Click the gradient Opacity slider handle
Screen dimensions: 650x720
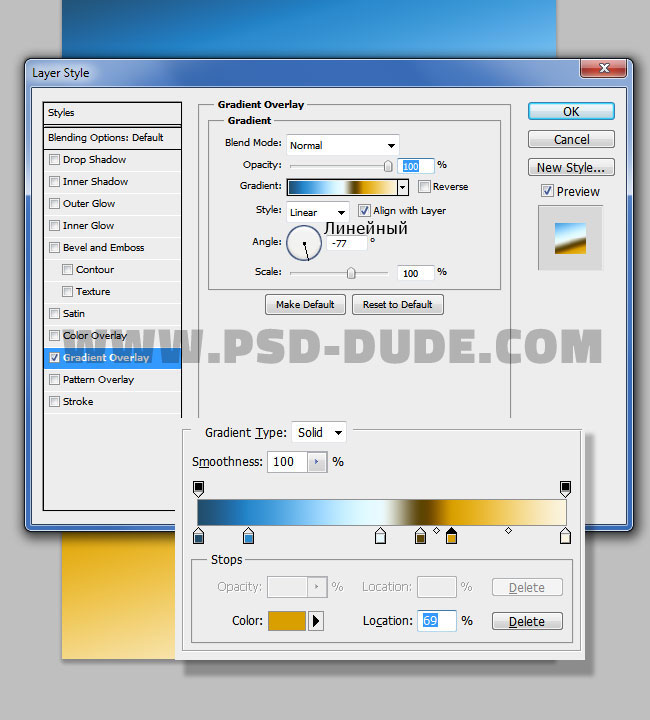pyautogui.click(x=388, y=166)
